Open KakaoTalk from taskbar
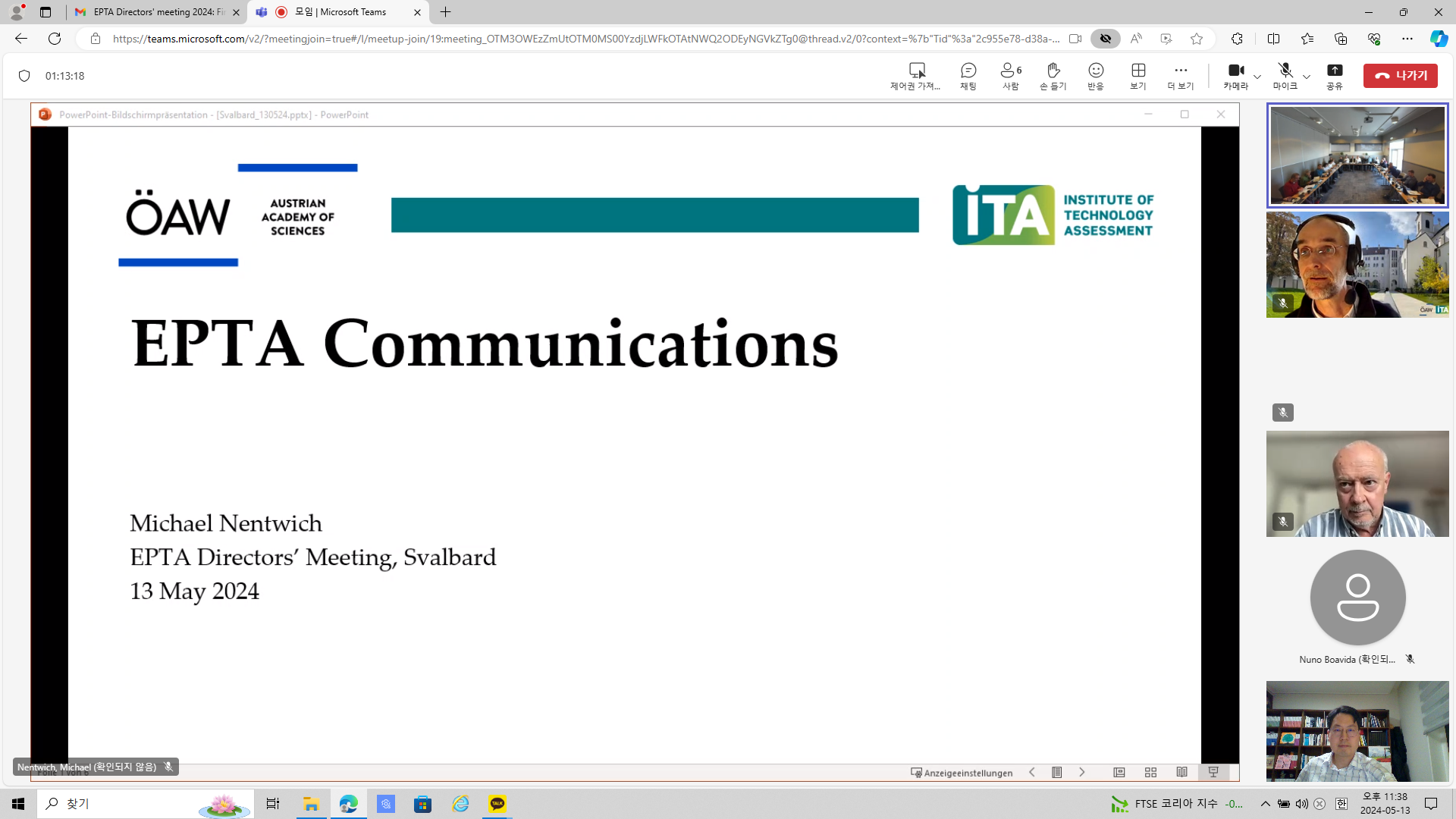The height and width of the screenshot is (819, 1456). [497, 804]
